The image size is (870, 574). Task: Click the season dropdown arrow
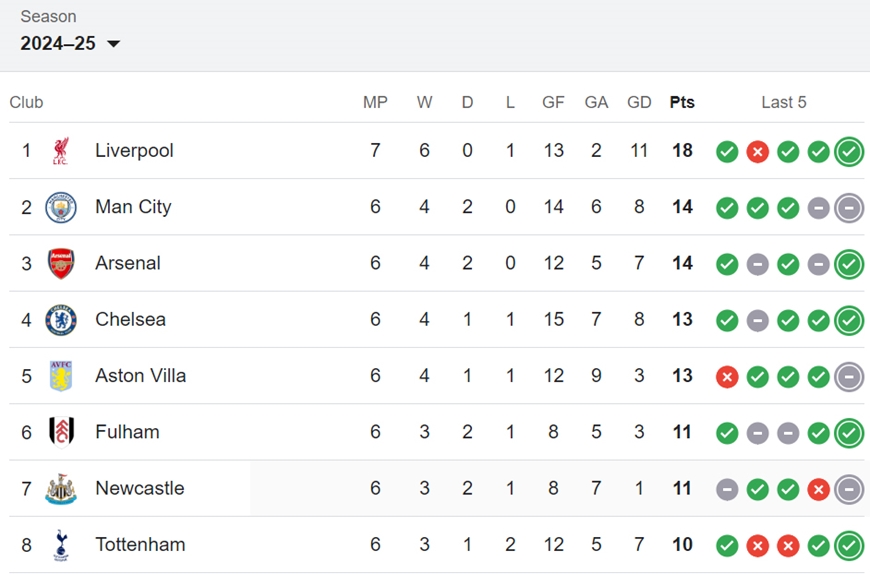113,44
